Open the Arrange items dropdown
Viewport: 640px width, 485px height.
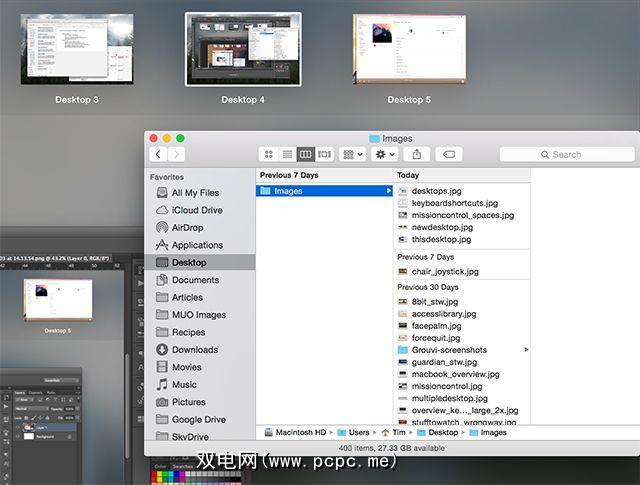[353, 154]
